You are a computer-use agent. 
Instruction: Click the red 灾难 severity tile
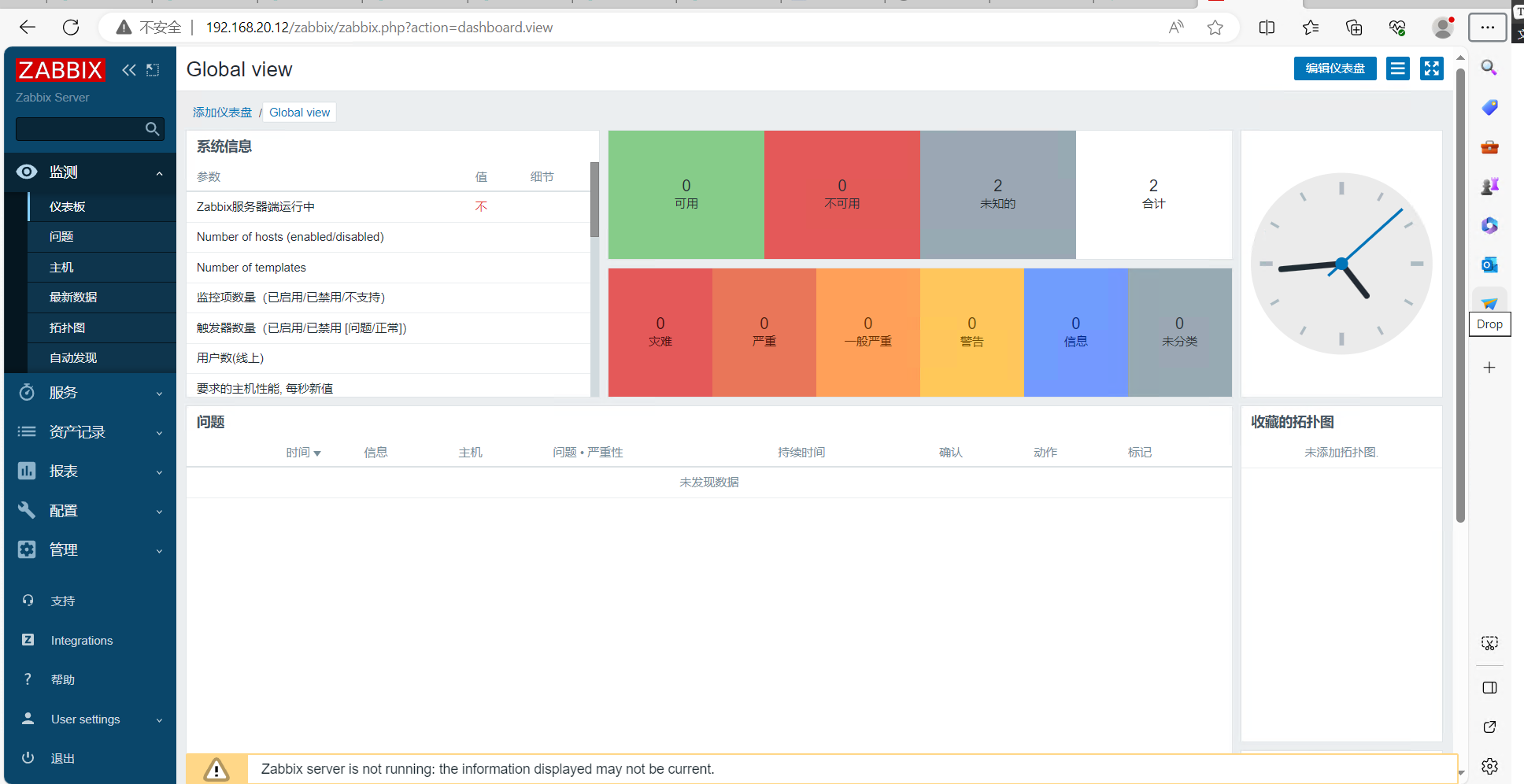[660, 332]
